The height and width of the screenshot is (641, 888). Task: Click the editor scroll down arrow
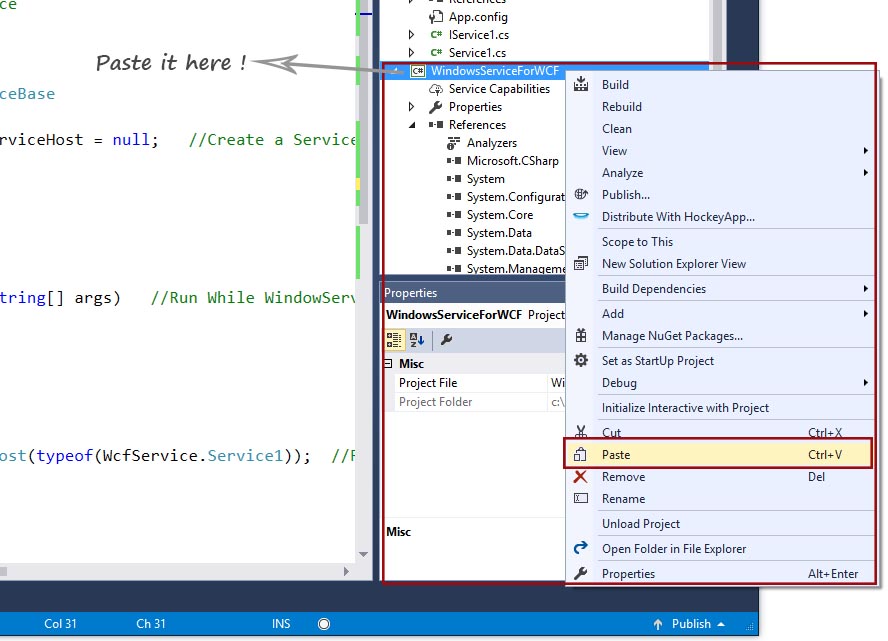coord(364,554)
